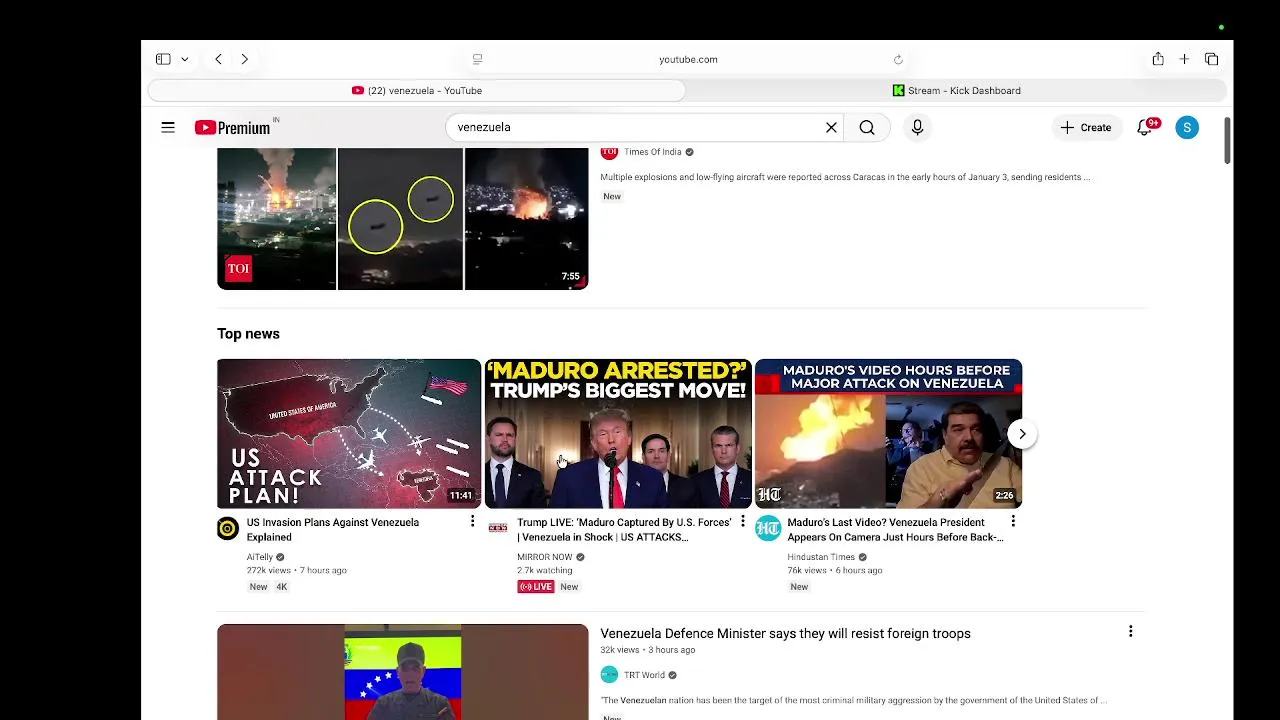Show the tab overview

[x=1211, y=59]
